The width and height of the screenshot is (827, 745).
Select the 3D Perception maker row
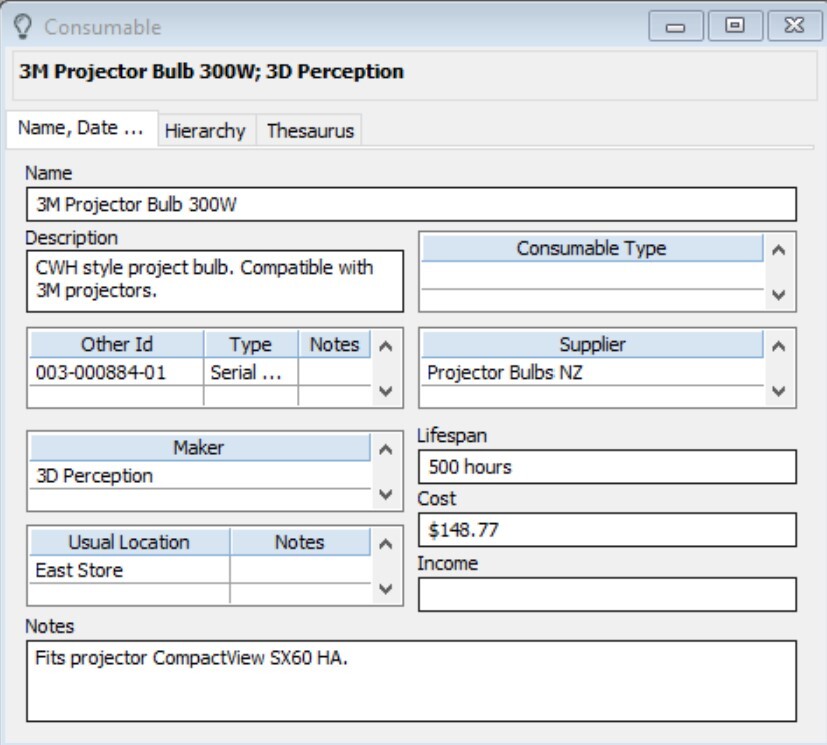click(200, 476)
